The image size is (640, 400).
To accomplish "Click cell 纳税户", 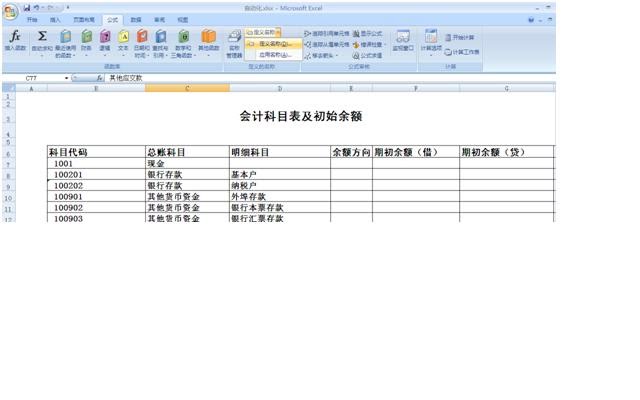I will (x=280, y=186).
